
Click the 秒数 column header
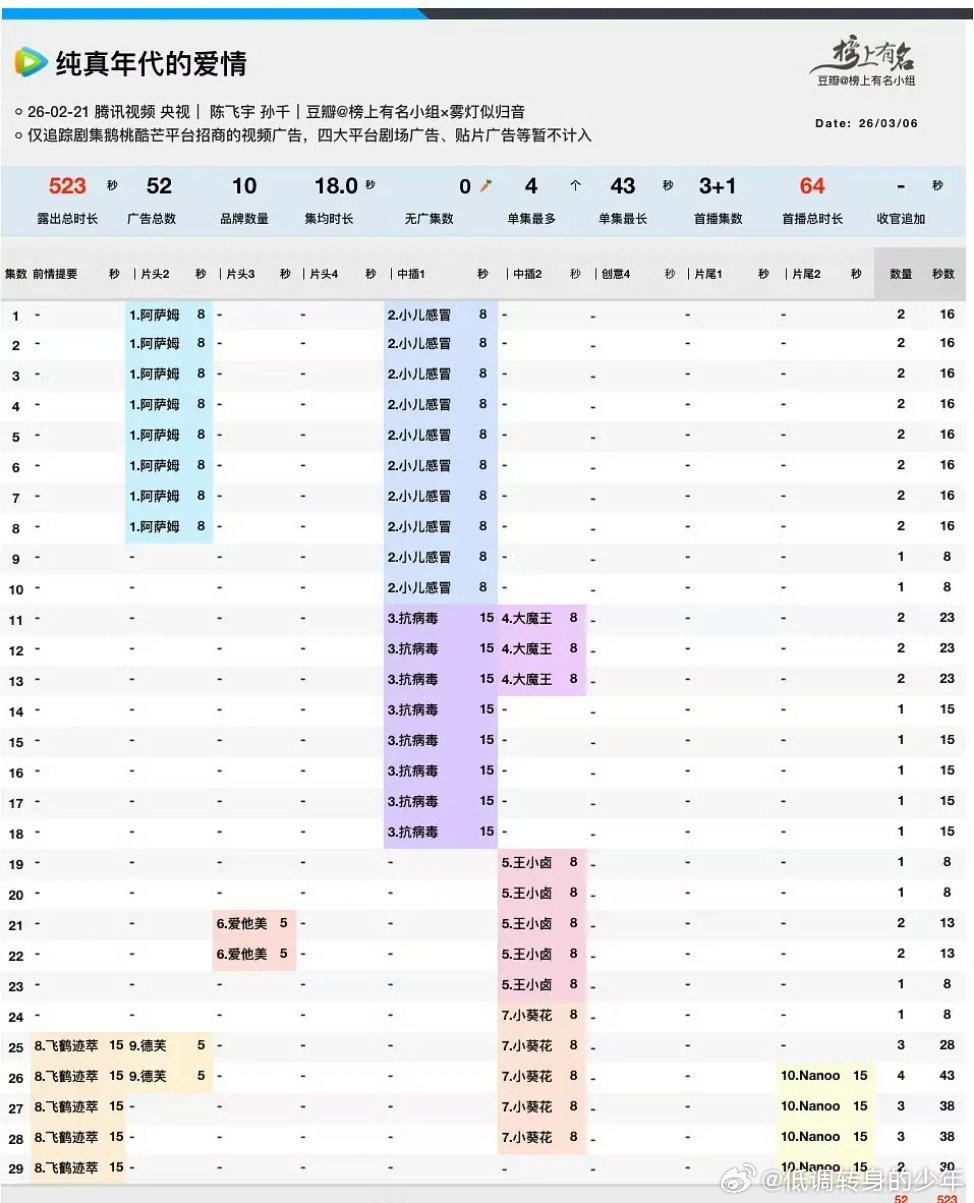click(943, 273)
